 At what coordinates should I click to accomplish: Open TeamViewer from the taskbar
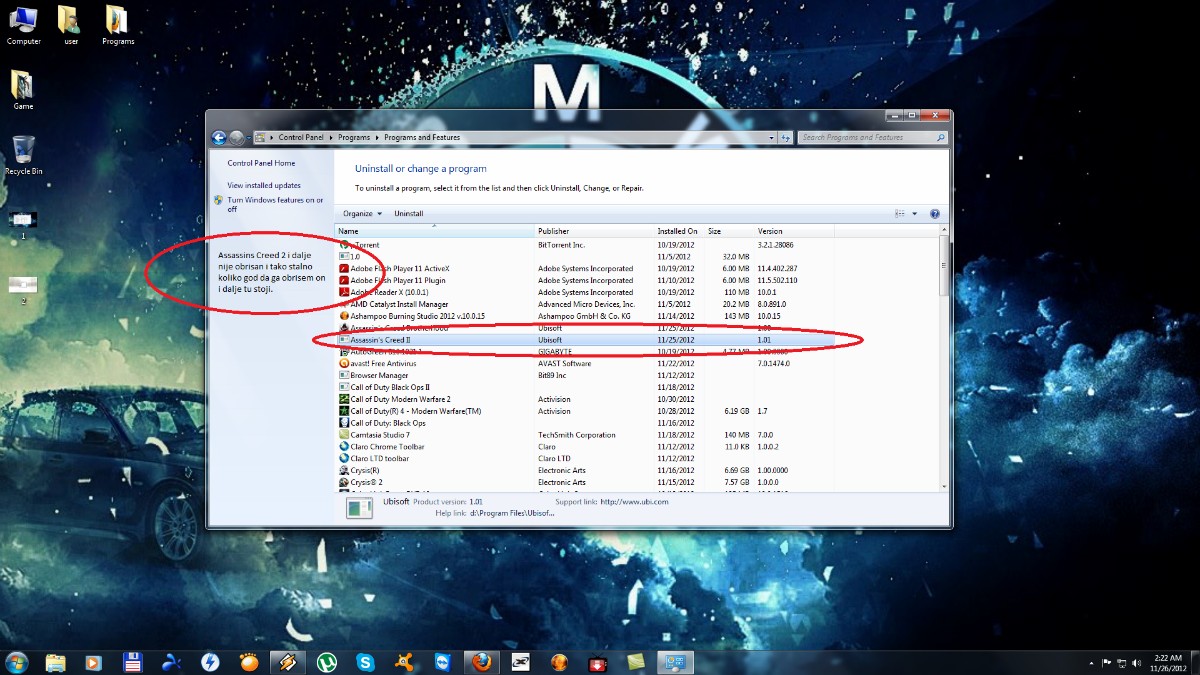(443, 662)
